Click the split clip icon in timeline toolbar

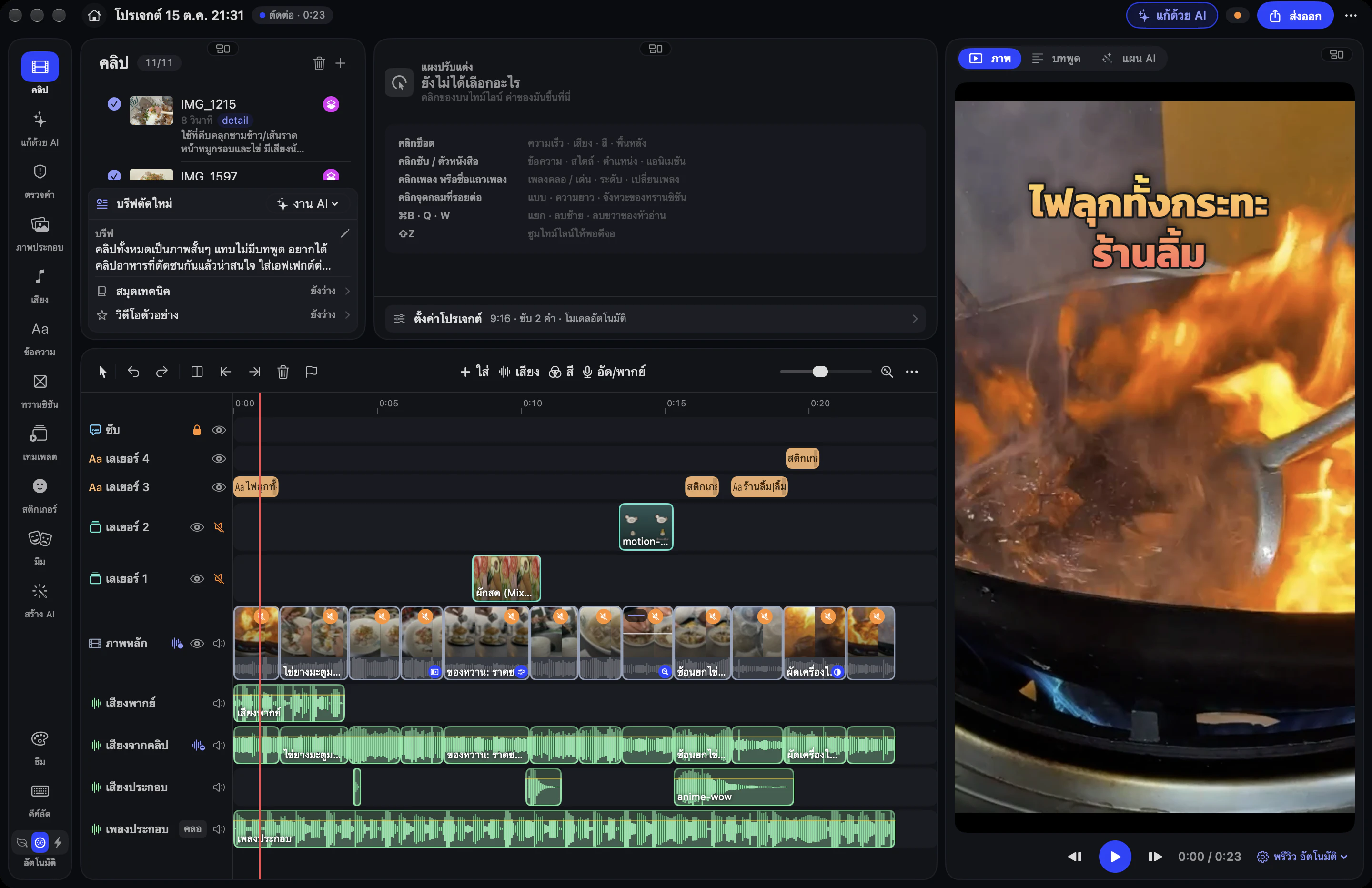[197, 372]
